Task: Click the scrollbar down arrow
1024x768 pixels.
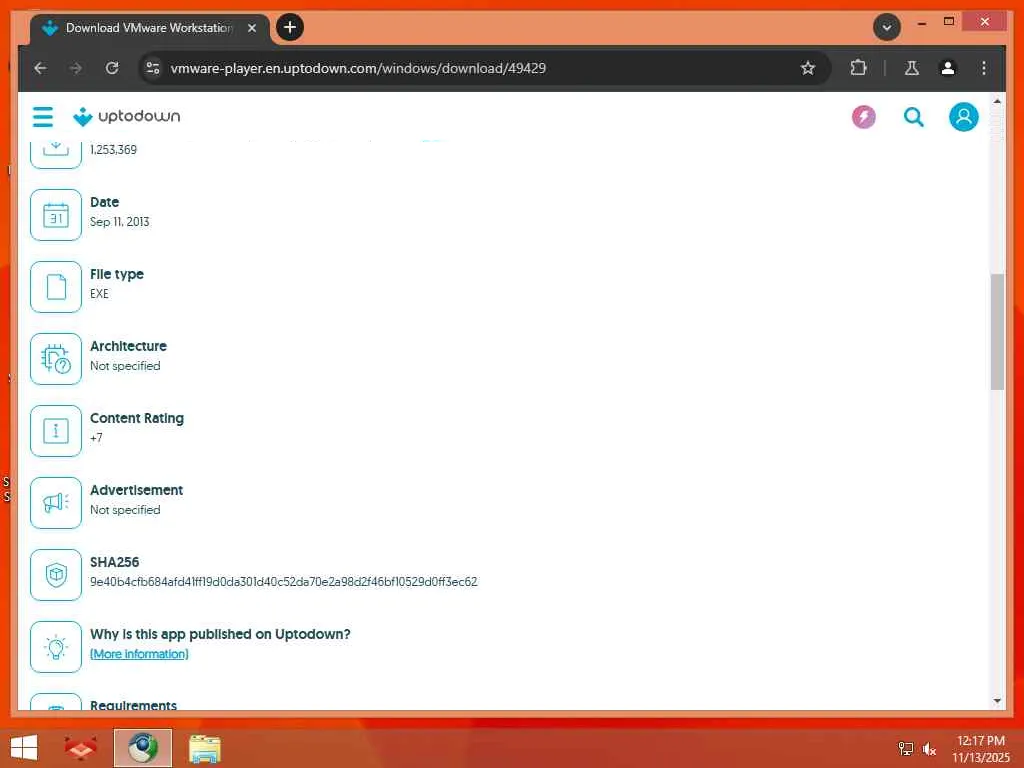Action: tap(997, 701)
